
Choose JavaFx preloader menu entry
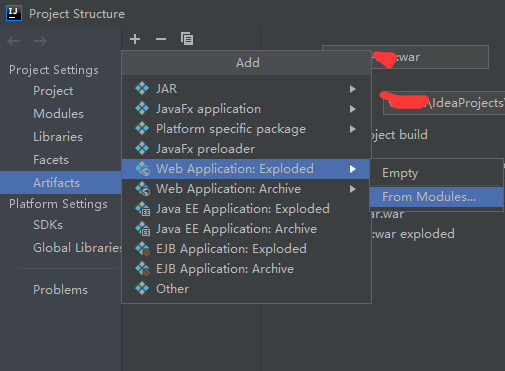(x=246, y=149)
